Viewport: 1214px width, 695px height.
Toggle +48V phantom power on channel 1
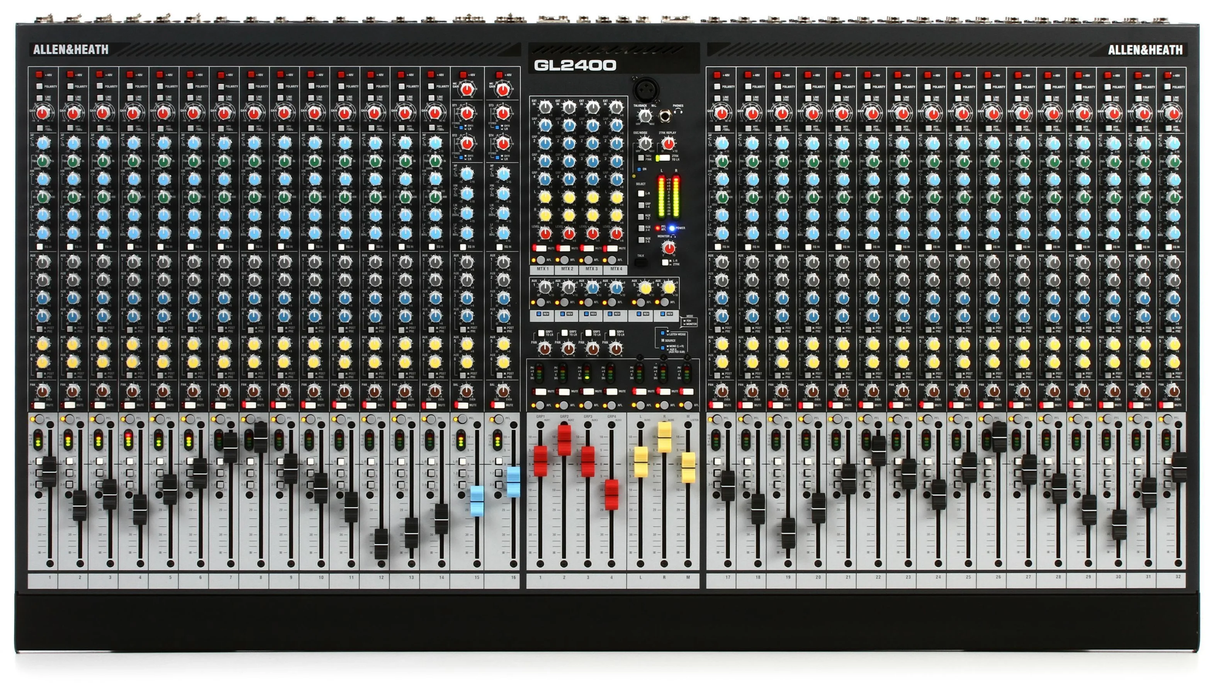pyautogui.click(x=38, y=75)
